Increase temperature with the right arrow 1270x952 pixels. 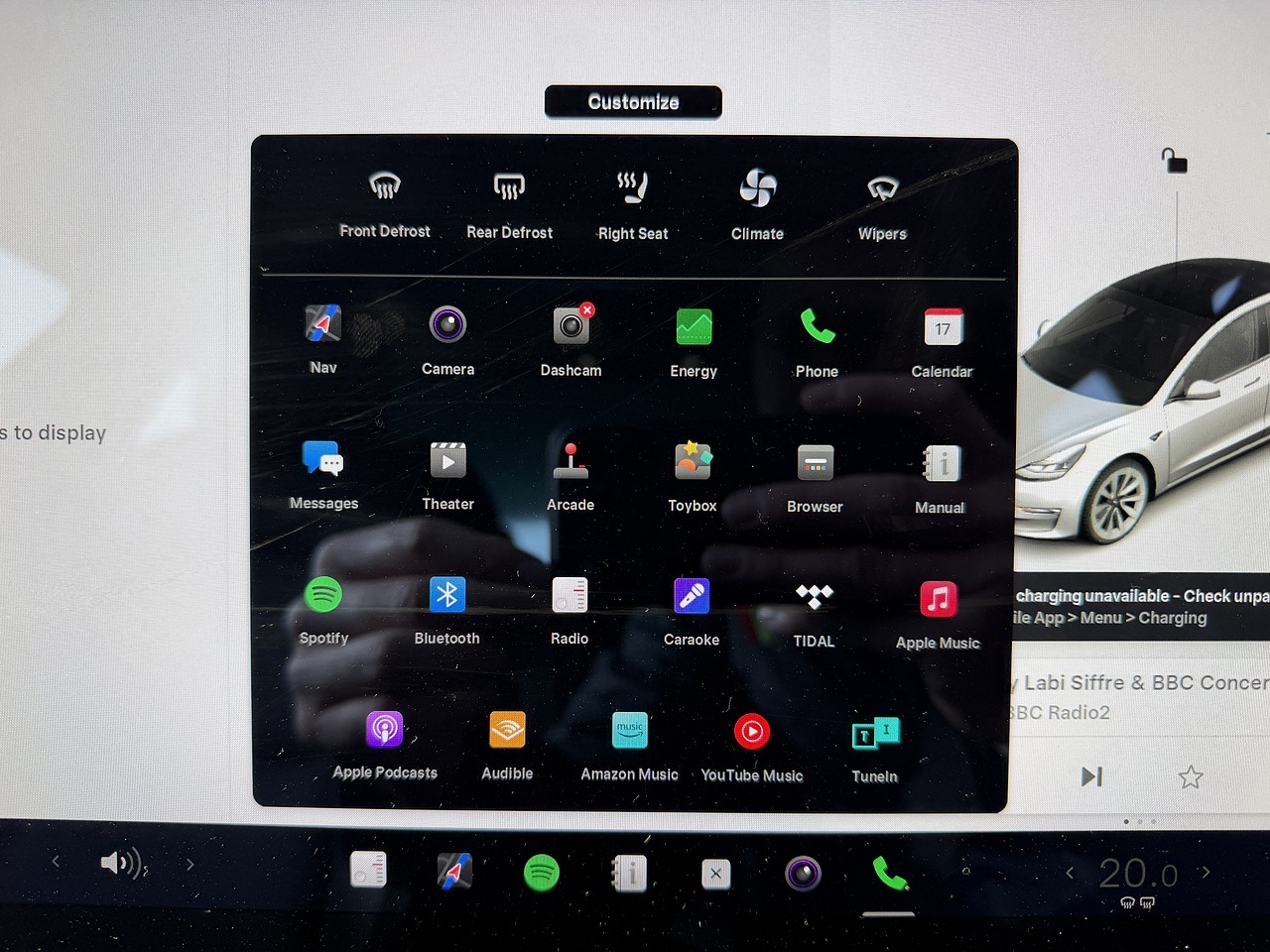1206,873
